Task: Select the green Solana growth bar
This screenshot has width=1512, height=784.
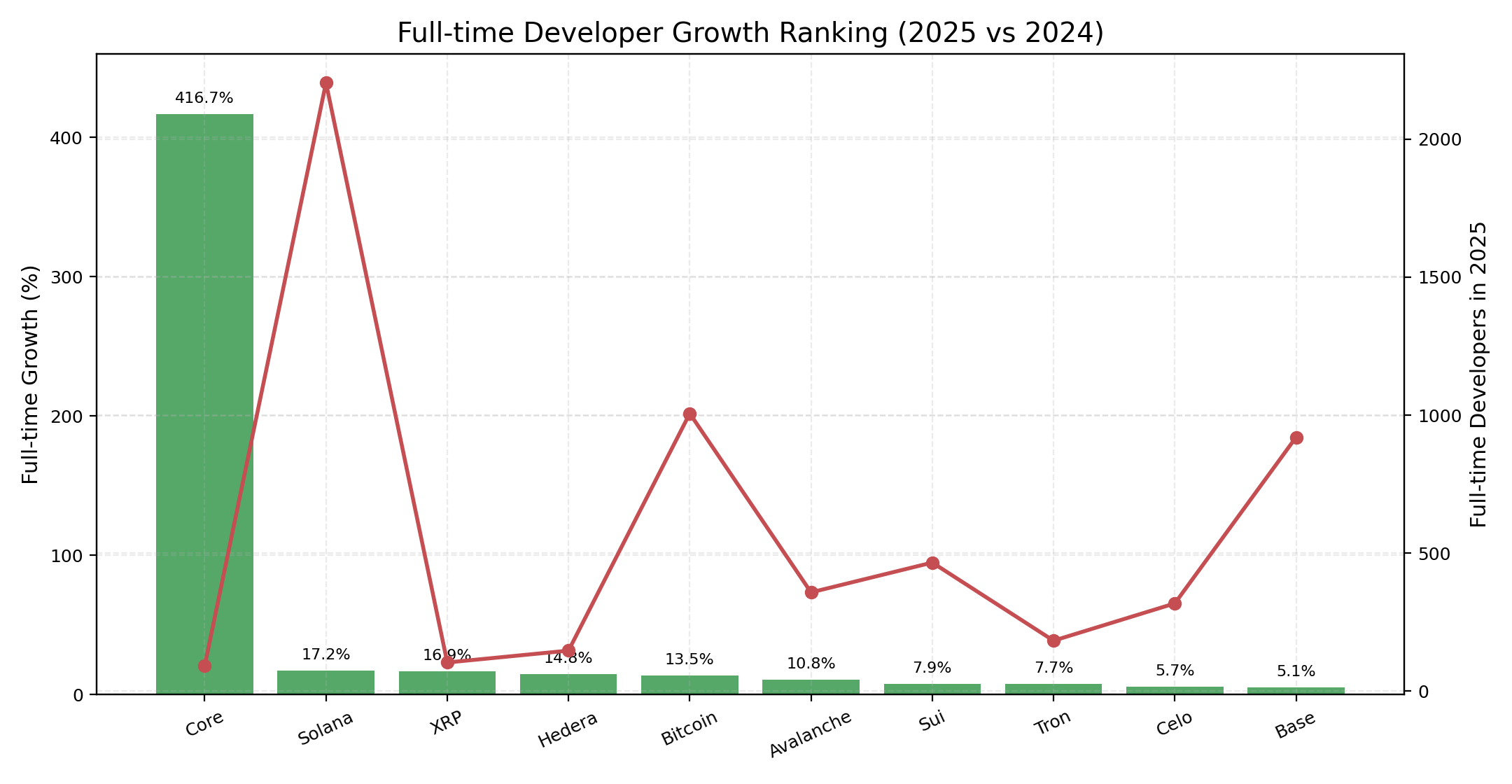Action: pos(325,682)
